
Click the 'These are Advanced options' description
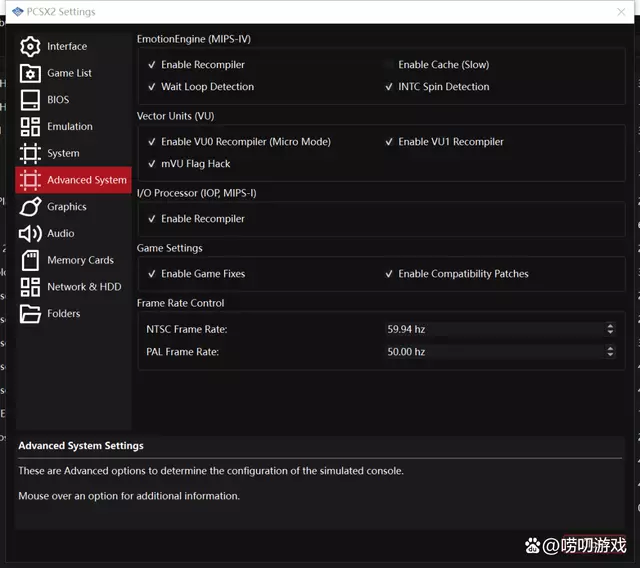coord(211,471)
